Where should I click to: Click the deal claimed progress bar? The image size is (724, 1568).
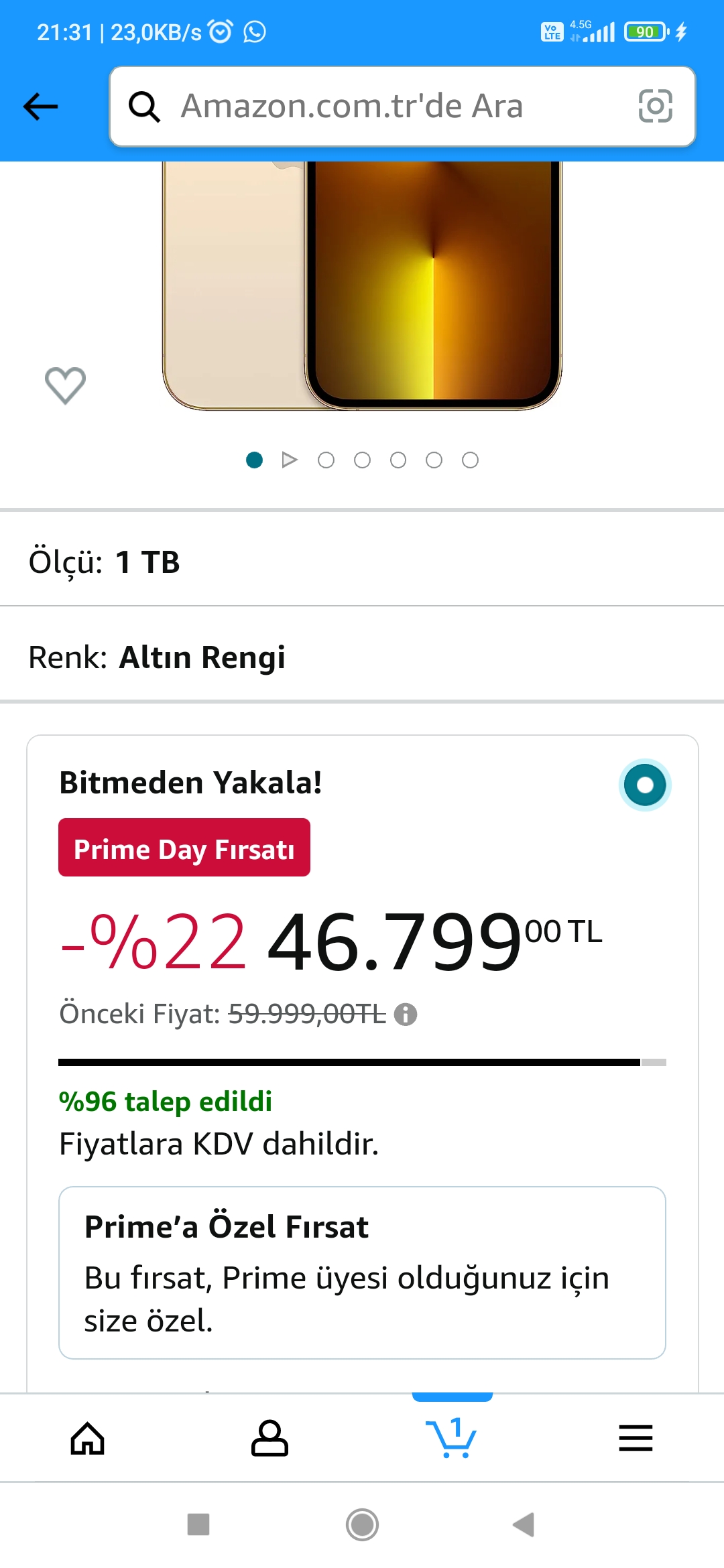pos(362,1062)
